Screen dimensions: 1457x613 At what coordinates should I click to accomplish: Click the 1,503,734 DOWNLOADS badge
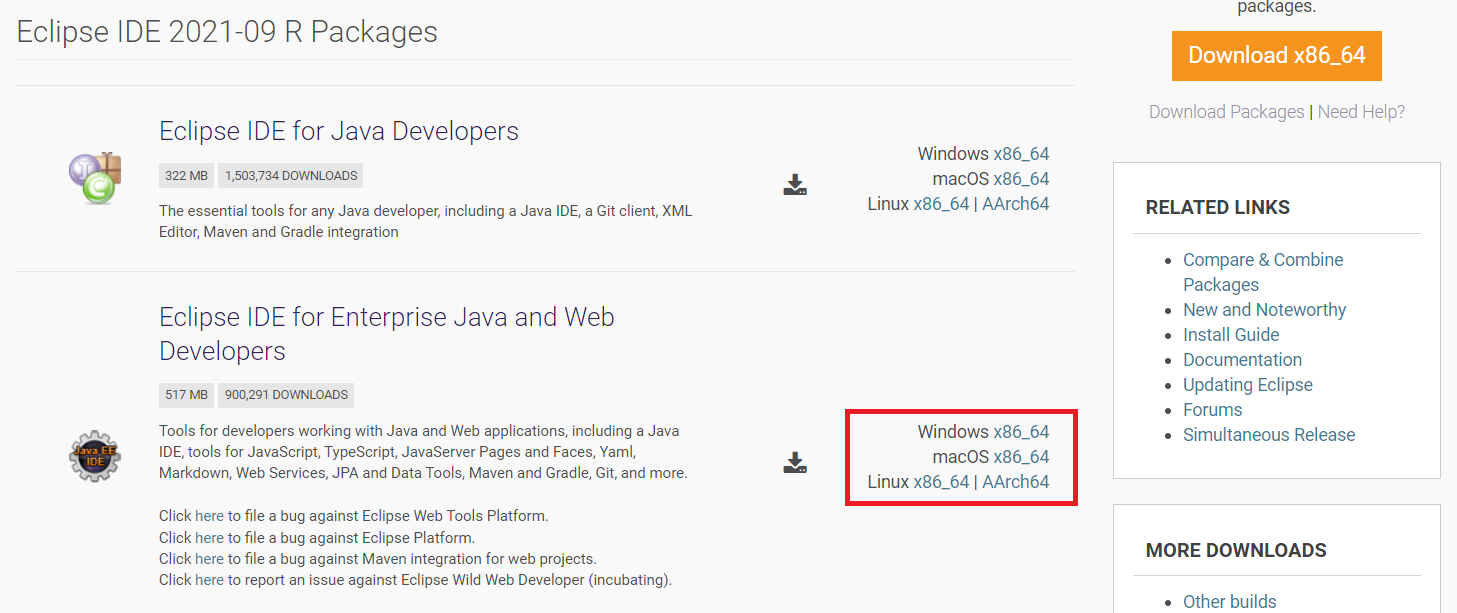click(291, 176)
